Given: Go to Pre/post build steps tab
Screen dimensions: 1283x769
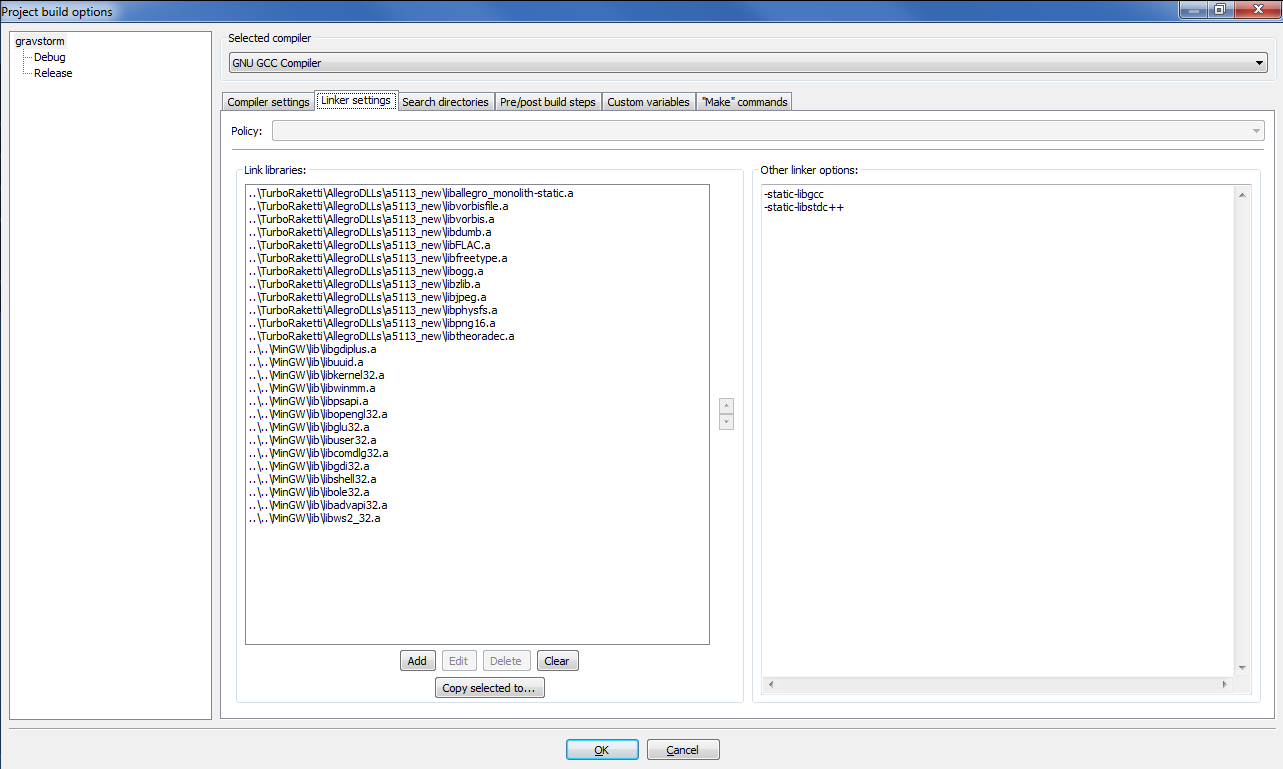Looking at the screenshot, I should coord(547,102).
